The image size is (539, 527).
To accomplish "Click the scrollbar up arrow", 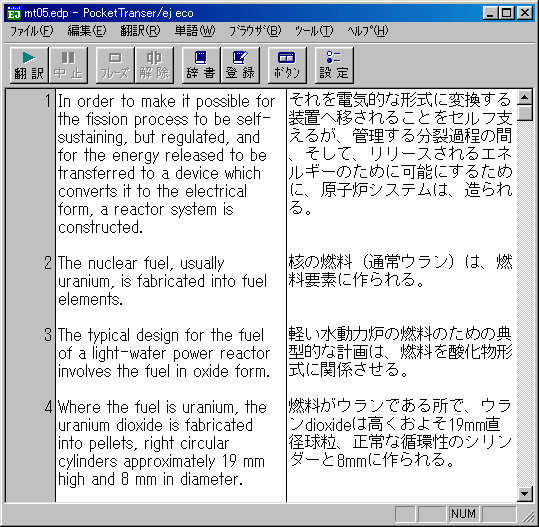I will pos(525,98).
